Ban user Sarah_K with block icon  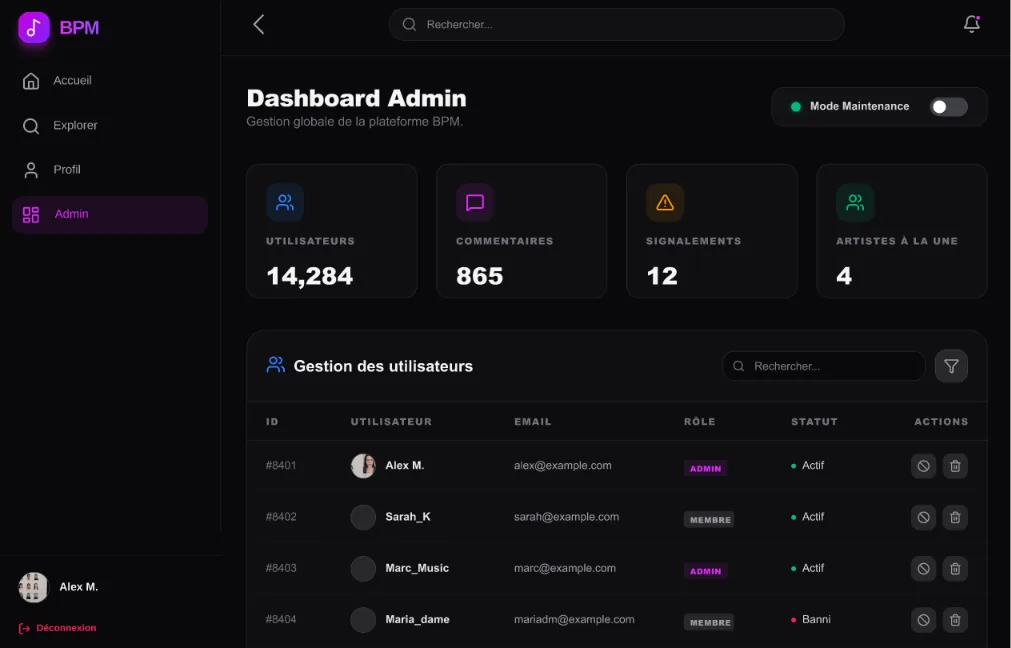coord(923,517)
